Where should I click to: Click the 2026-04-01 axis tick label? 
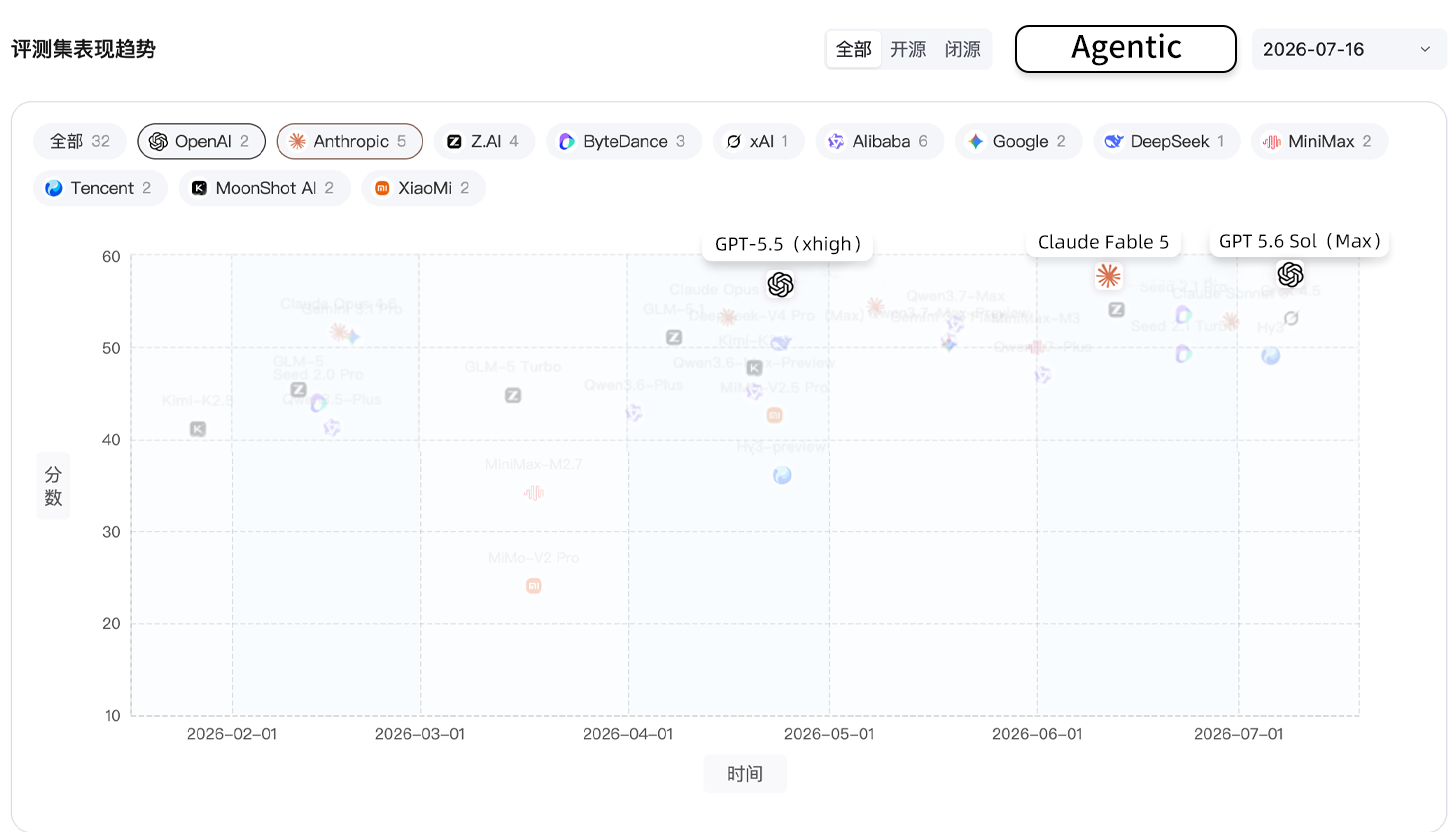628,734
